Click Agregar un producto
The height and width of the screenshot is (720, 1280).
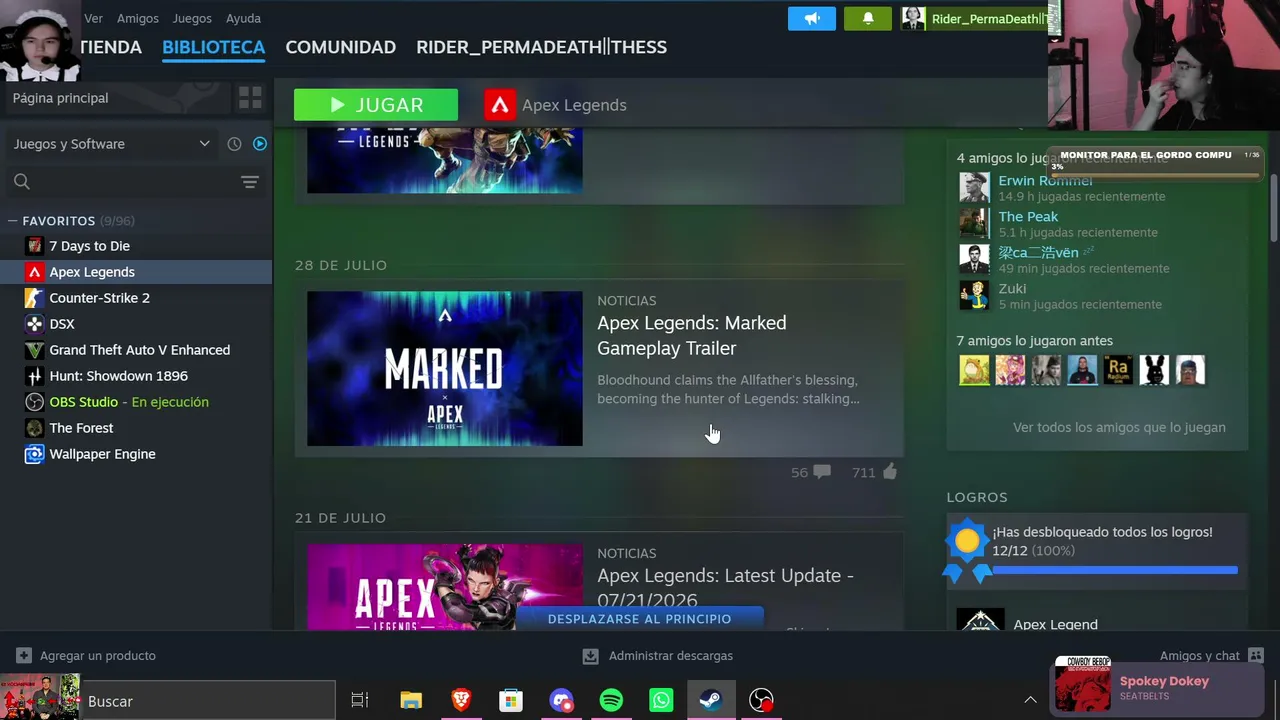86,656
